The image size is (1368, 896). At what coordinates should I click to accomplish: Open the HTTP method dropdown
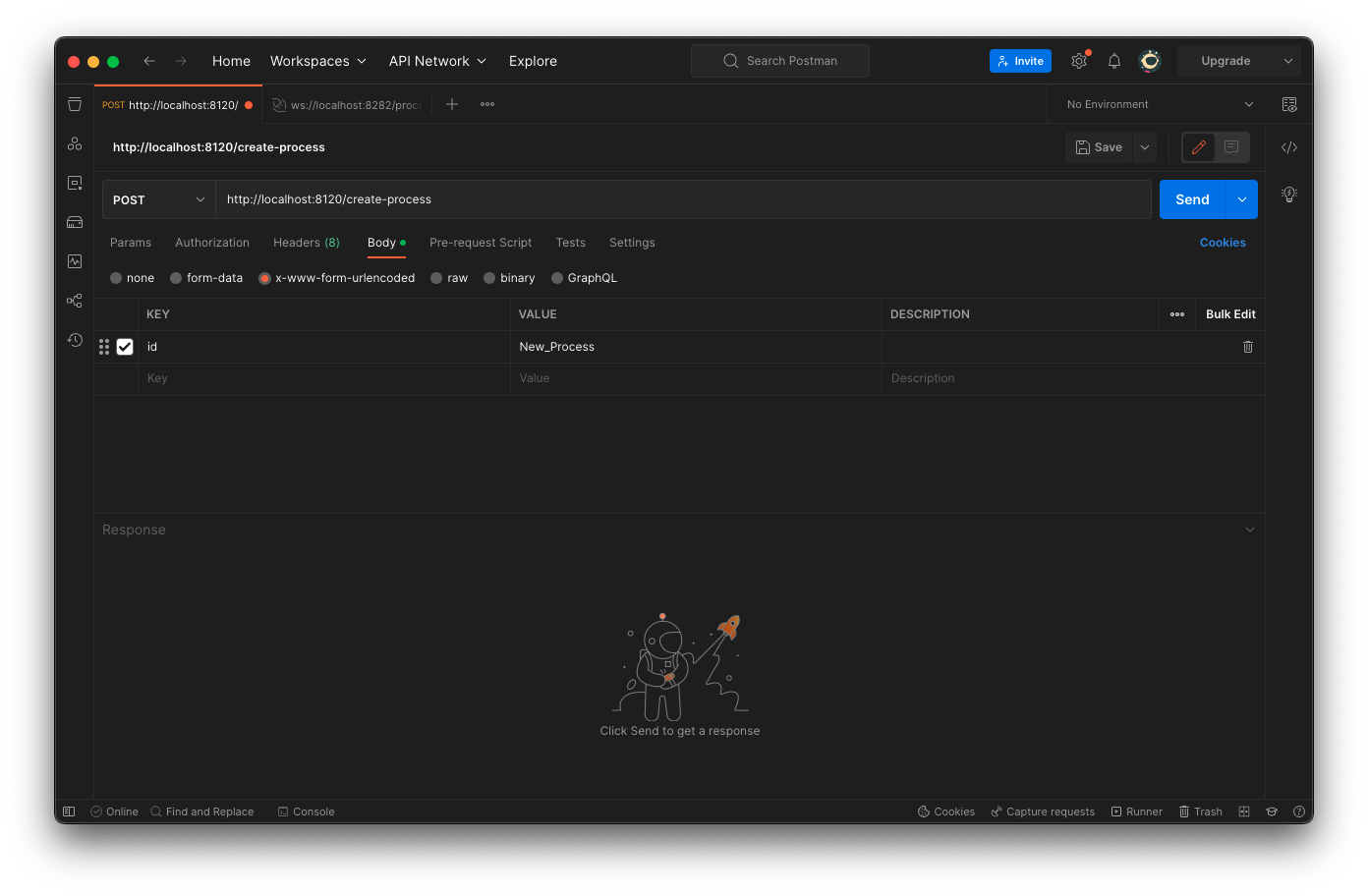tap(158, 198)
